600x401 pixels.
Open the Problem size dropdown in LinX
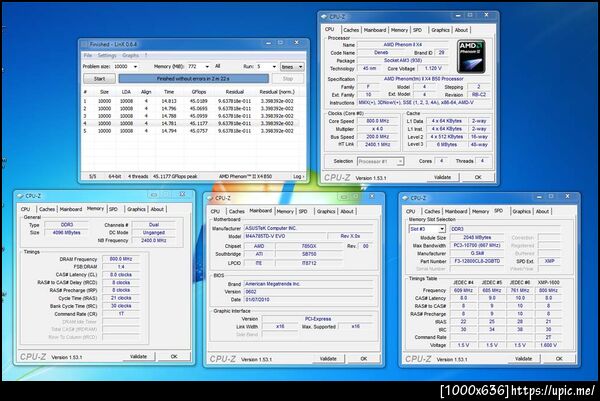pos(135,67)
